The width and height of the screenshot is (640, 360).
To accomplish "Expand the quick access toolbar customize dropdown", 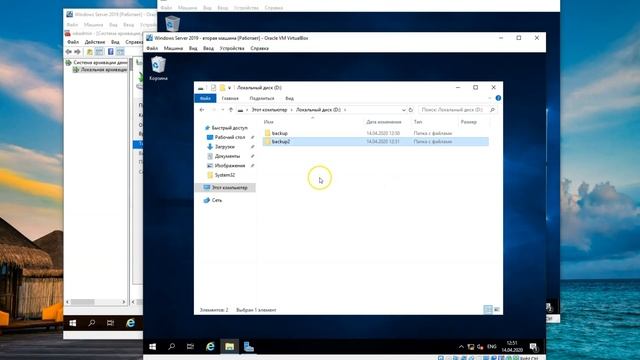I will (x=229, y=88).
